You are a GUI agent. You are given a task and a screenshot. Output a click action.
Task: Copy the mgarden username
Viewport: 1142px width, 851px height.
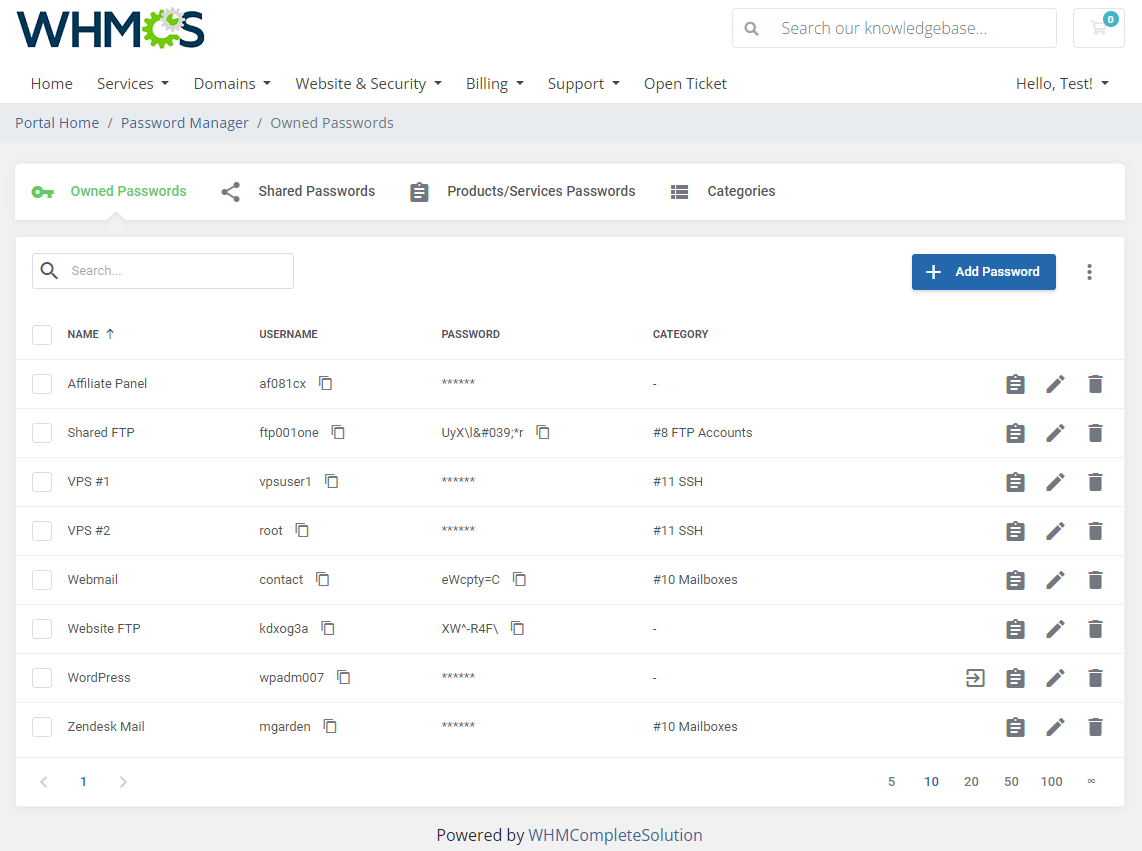coord(330,726)
